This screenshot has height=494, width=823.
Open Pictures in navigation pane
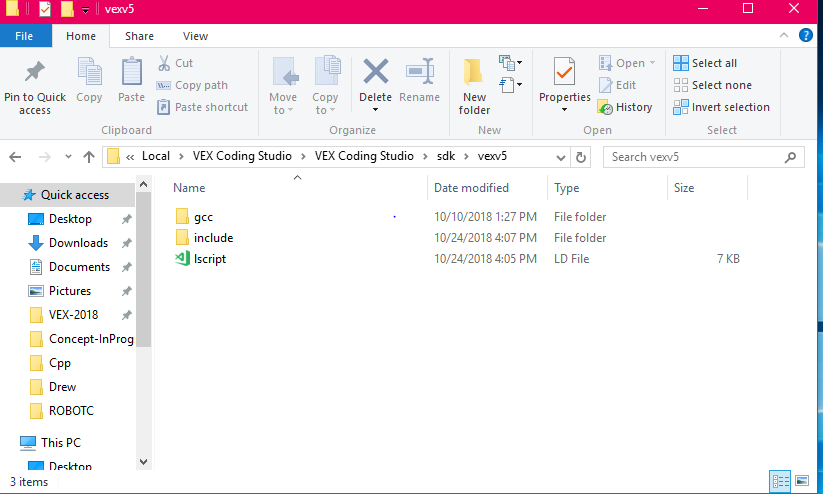point(68,291)
